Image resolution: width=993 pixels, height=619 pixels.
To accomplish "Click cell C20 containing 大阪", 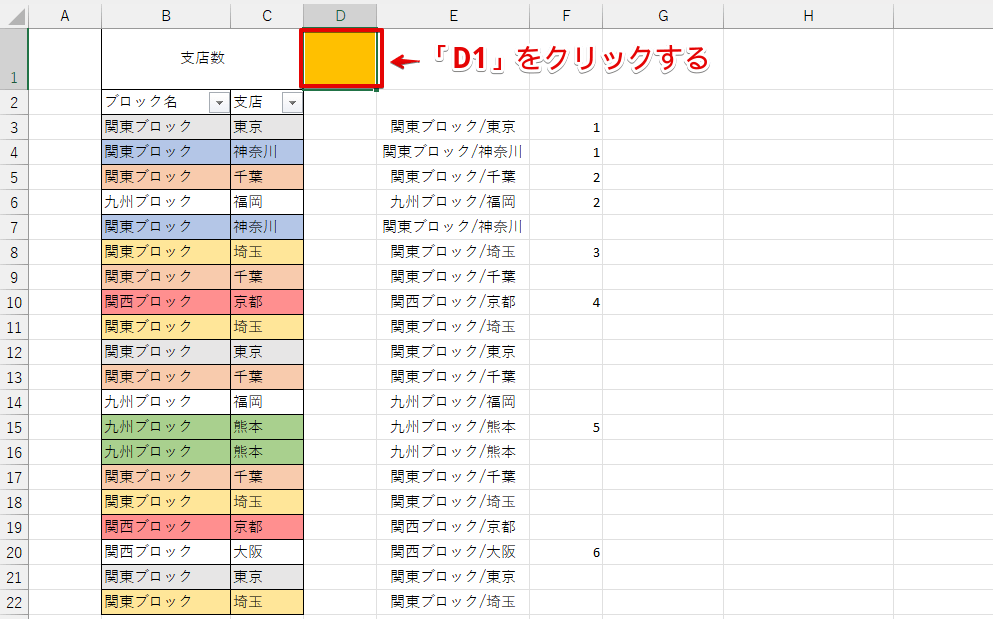I will pos(267,552).
